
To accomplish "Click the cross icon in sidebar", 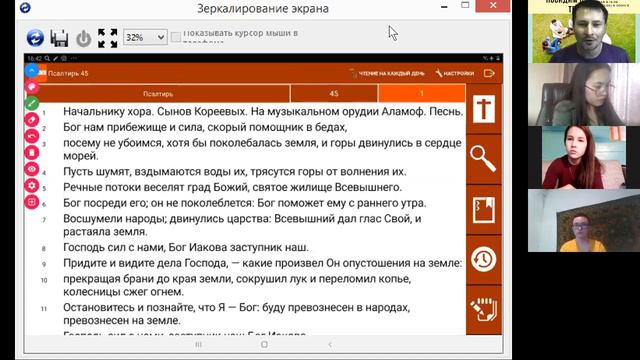I will point(484,109).
